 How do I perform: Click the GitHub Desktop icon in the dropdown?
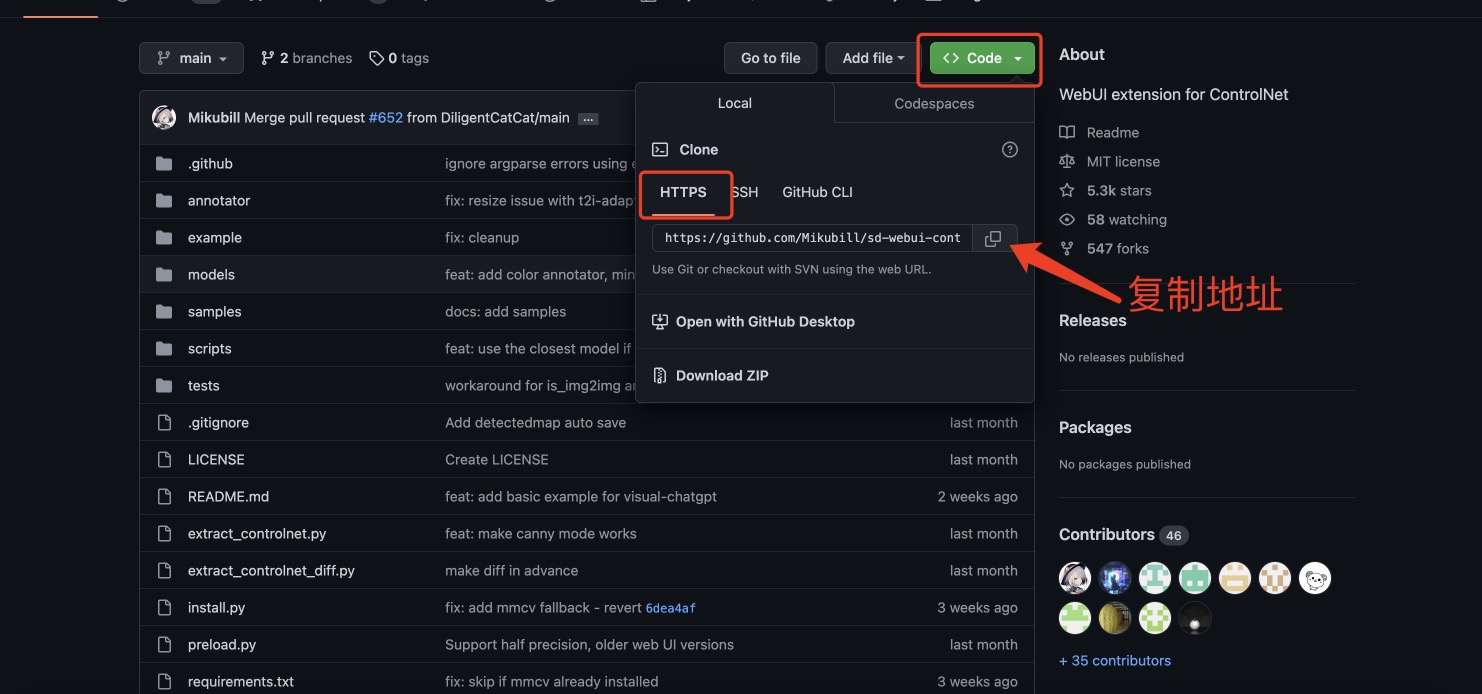point(660,321)
